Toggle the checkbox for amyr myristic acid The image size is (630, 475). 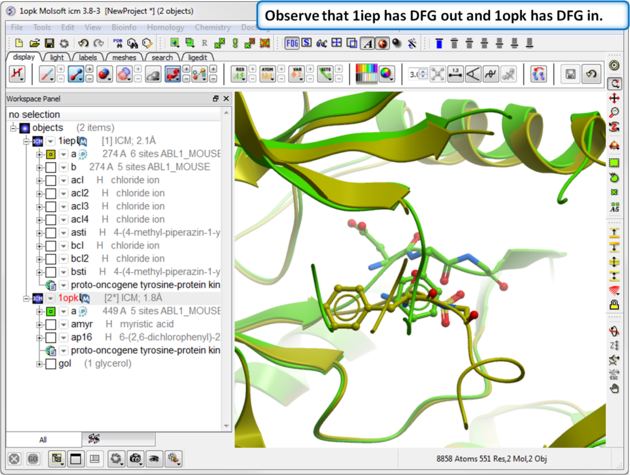click(50, 324)
